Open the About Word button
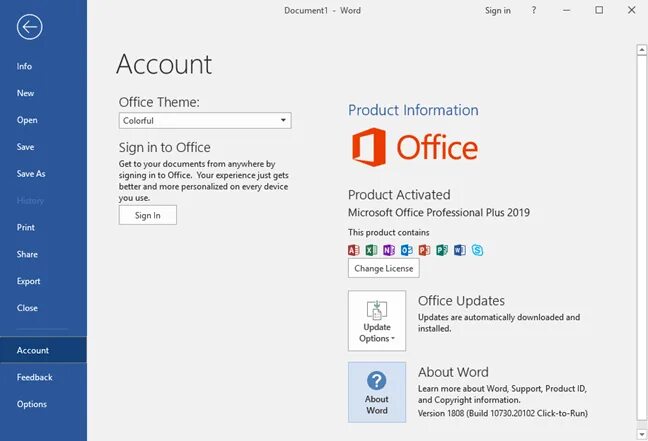Screen dimensions: 648x441 377,391
